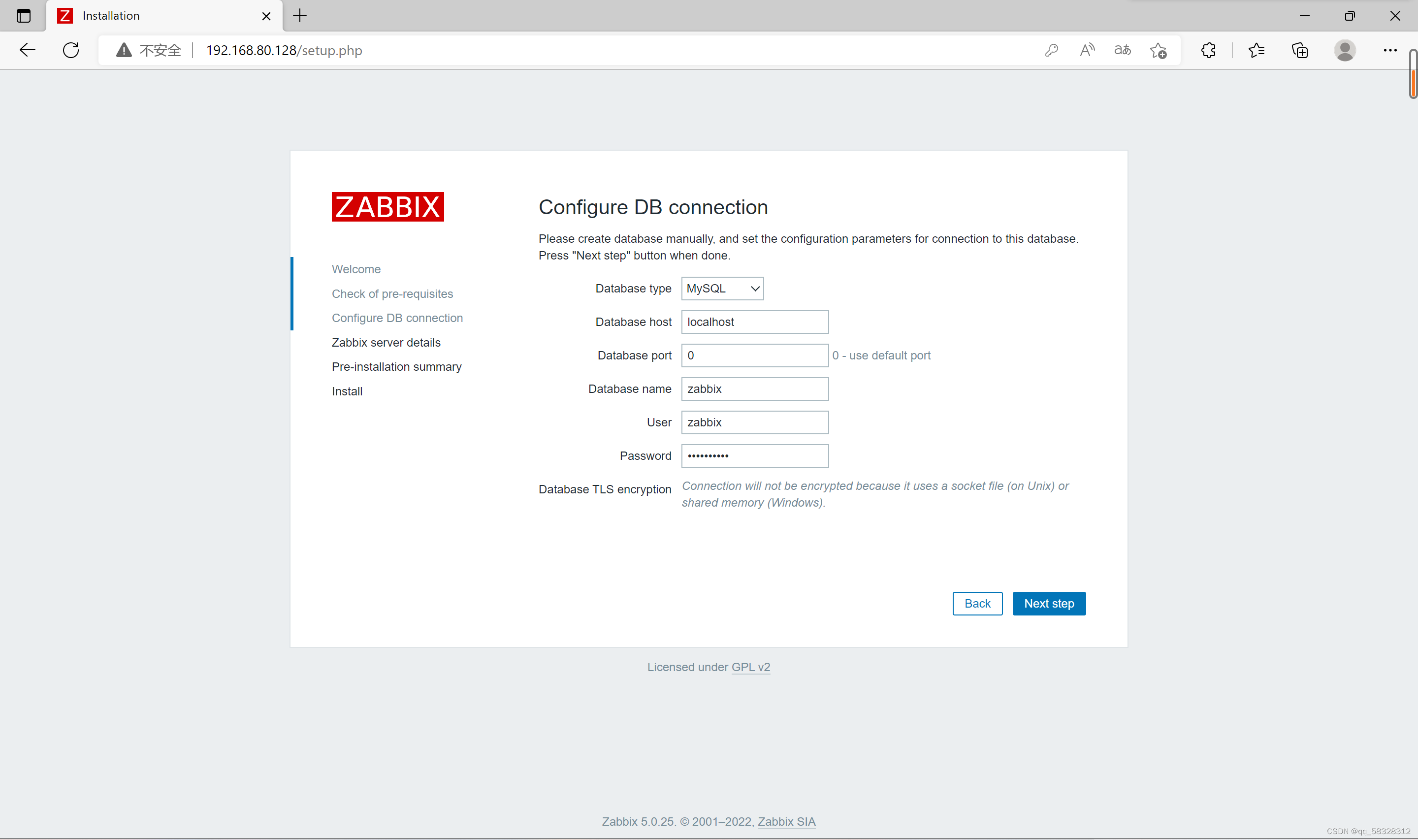1418x840 pixels.
Task: Click the not secure warning indicator
Action: click(x=148, y=50)
